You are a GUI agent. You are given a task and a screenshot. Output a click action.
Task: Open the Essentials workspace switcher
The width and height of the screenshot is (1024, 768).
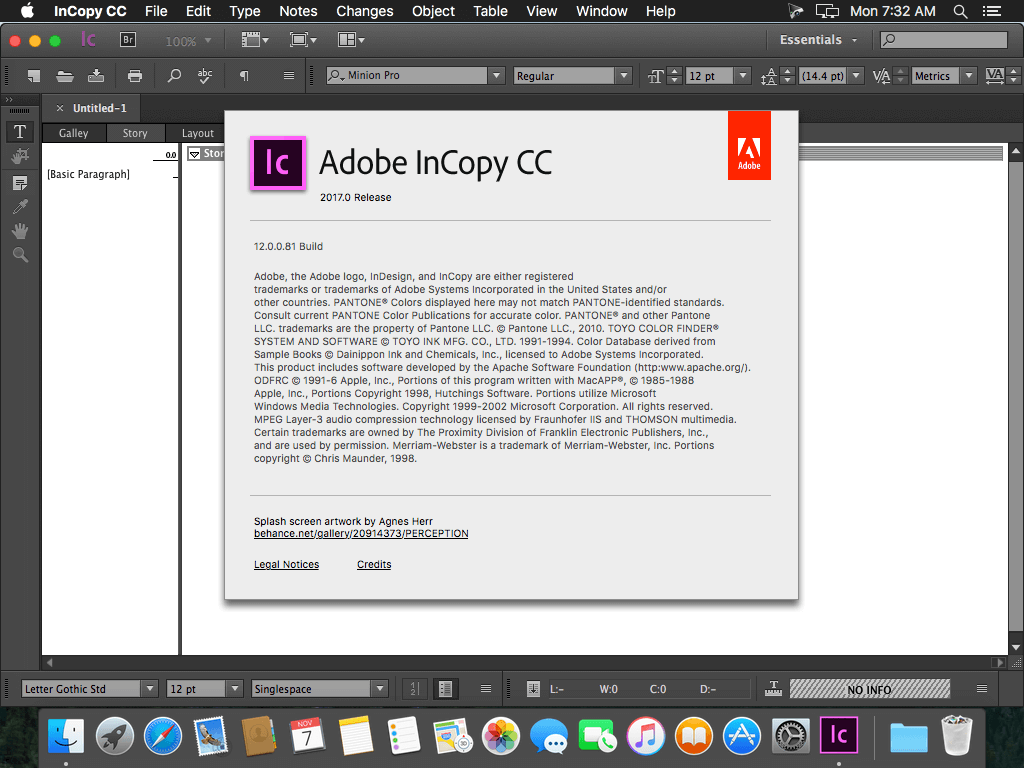[818, 40]
